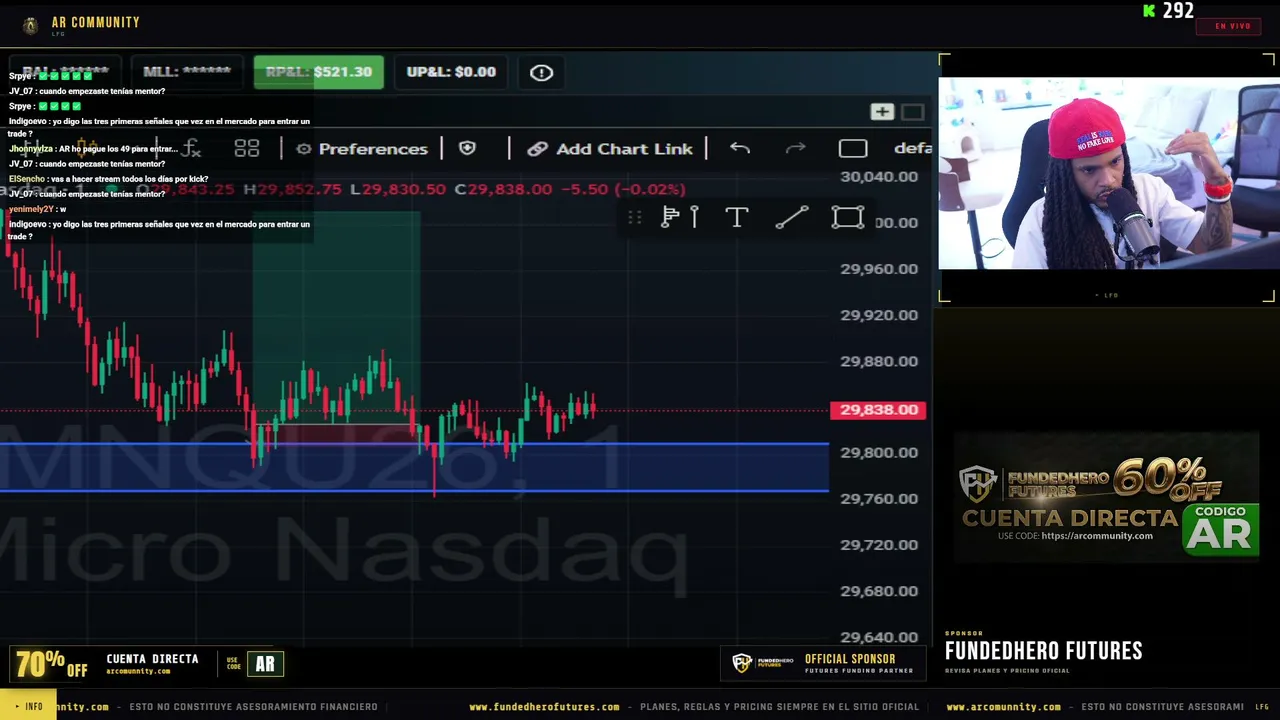1280x720 pixels.
Task: Click the AR use code badge
Action: click(265, 664)
